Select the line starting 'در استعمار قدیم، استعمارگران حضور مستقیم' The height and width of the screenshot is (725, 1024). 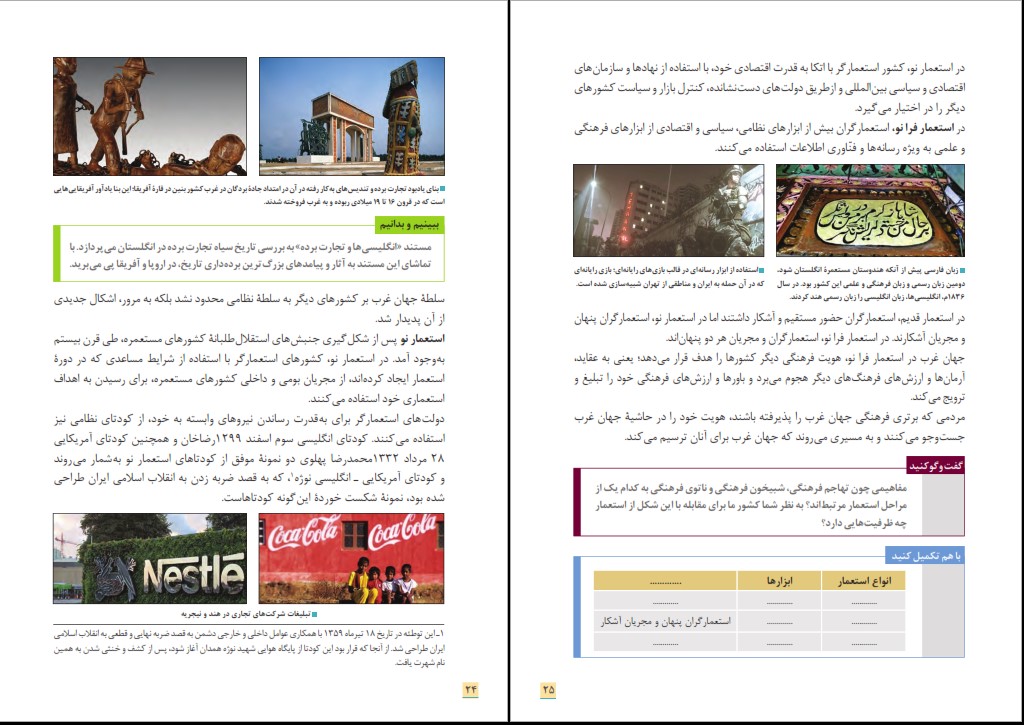(x=769, y=318)
